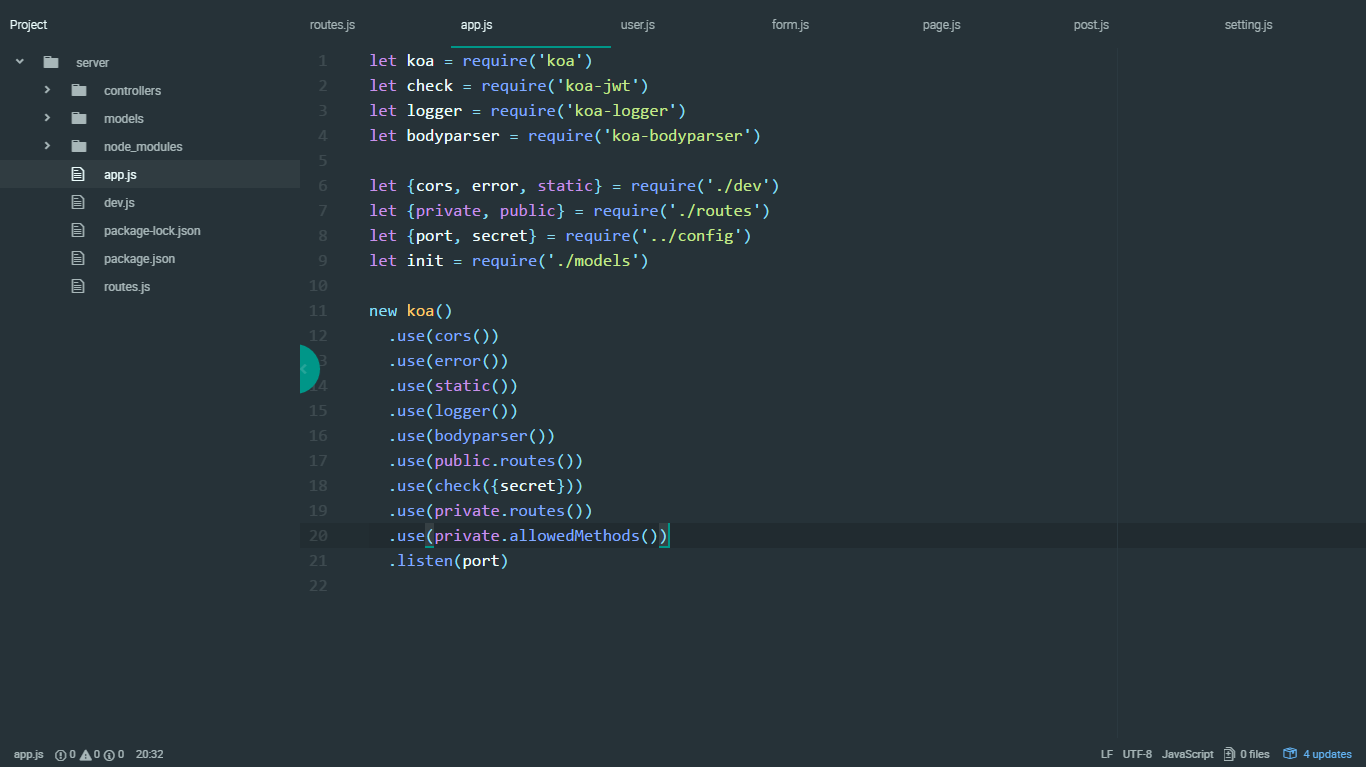Viewport: 1366px width, 767px height.
Task: Click the server folder icon
Action: (x=51, y=62)
